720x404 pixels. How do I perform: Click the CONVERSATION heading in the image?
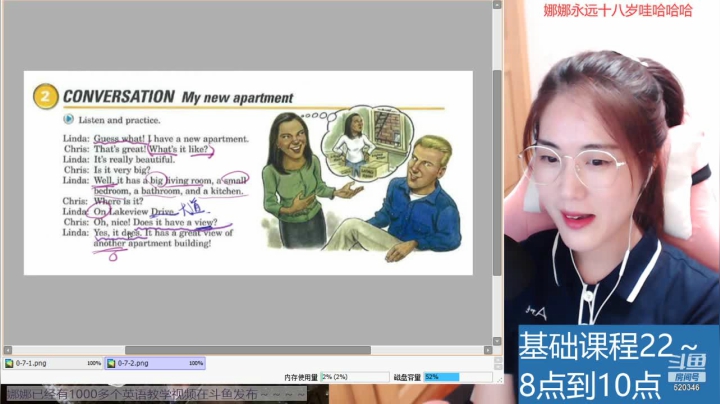pyautogui.click(x=119, y=96)
